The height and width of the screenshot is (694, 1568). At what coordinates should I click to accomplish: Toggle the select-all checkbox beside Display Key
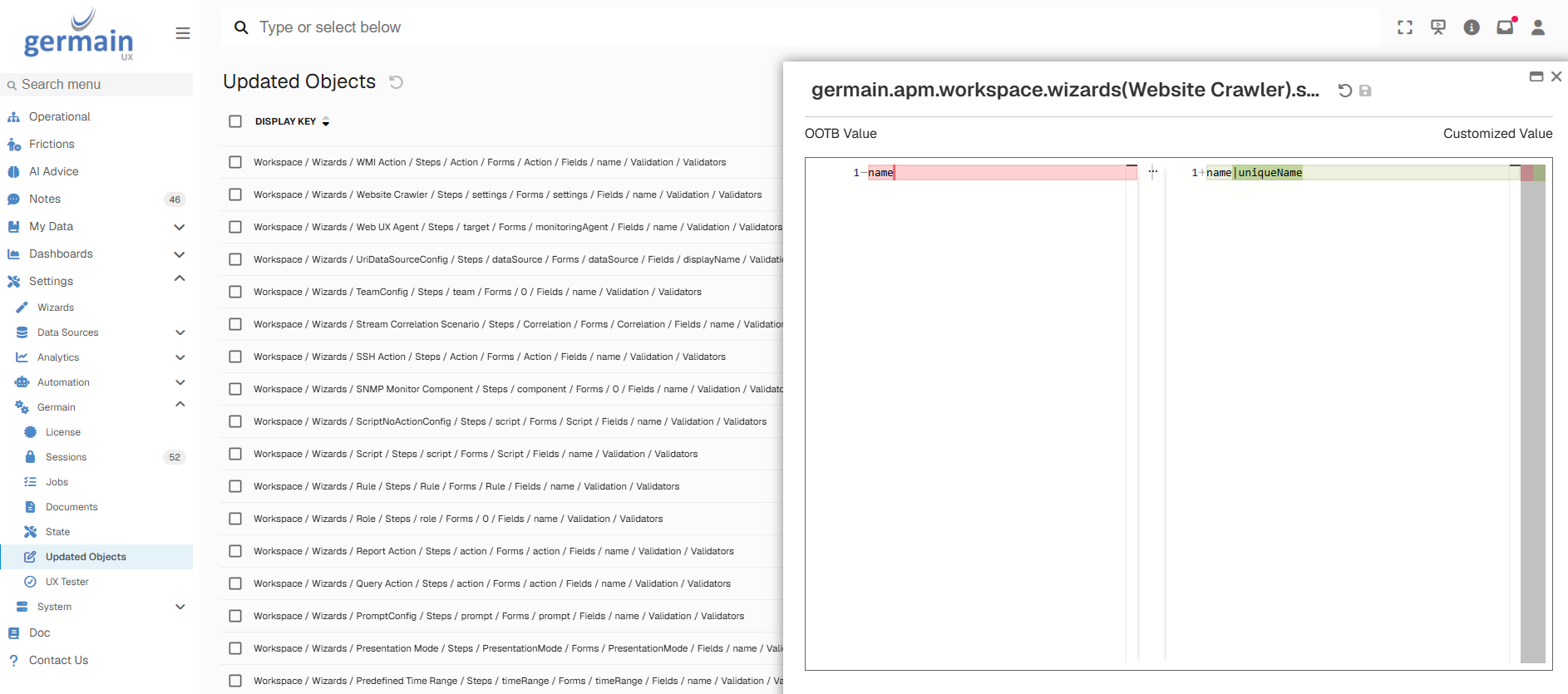pyautogui.click(x=235, y=121)
